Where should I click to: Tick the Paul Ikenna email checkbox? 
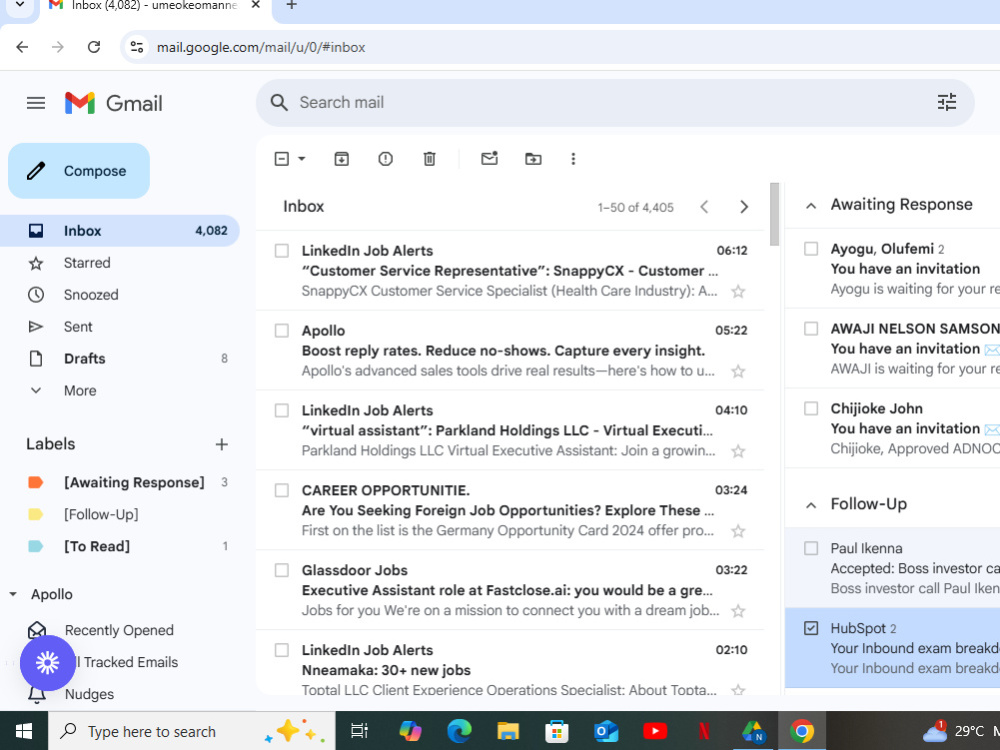811,548
